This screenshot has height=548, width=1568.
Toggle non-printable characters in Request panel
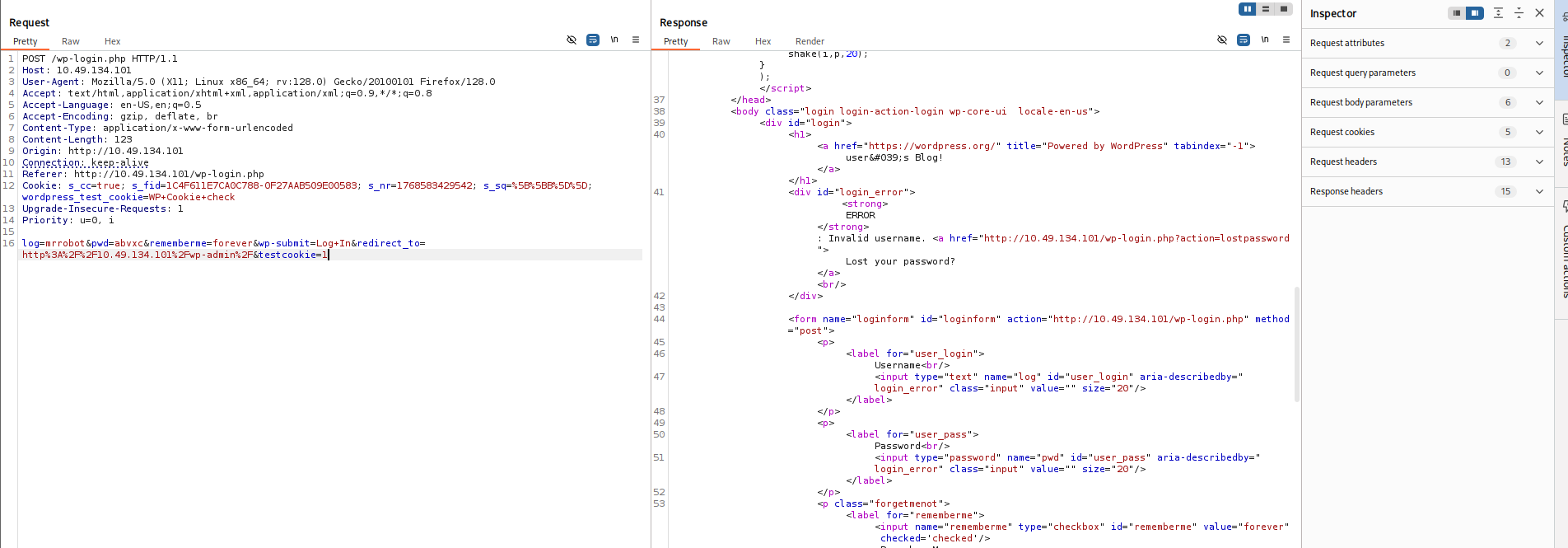pyautogui.click(x=572, y=40)
